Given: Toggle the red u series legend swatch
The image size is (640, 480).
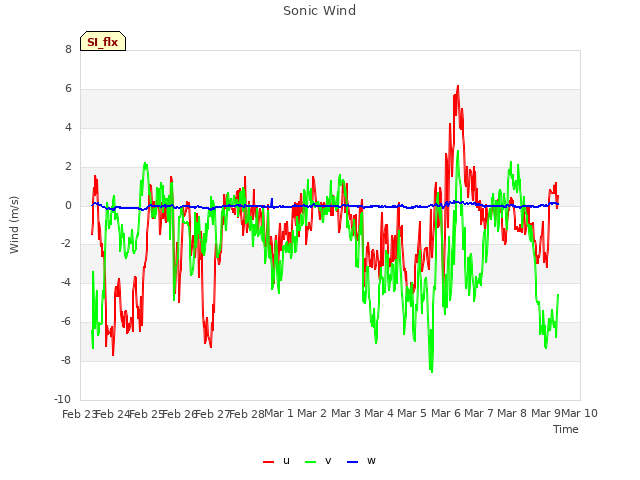Looking at the screenshot, I should click(268, 462).
